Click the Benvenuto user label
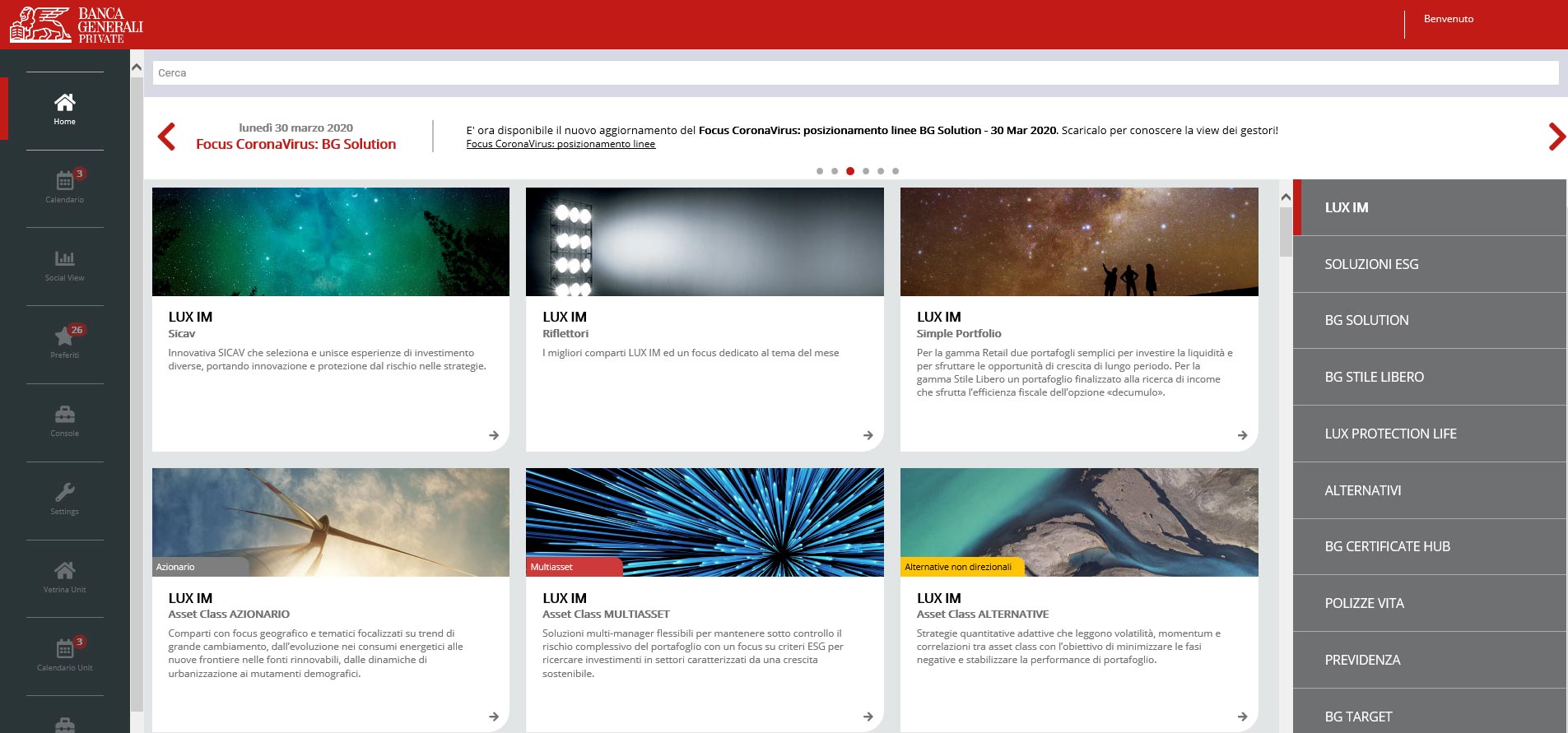The image size is (1568, 733). point(1449,19)
